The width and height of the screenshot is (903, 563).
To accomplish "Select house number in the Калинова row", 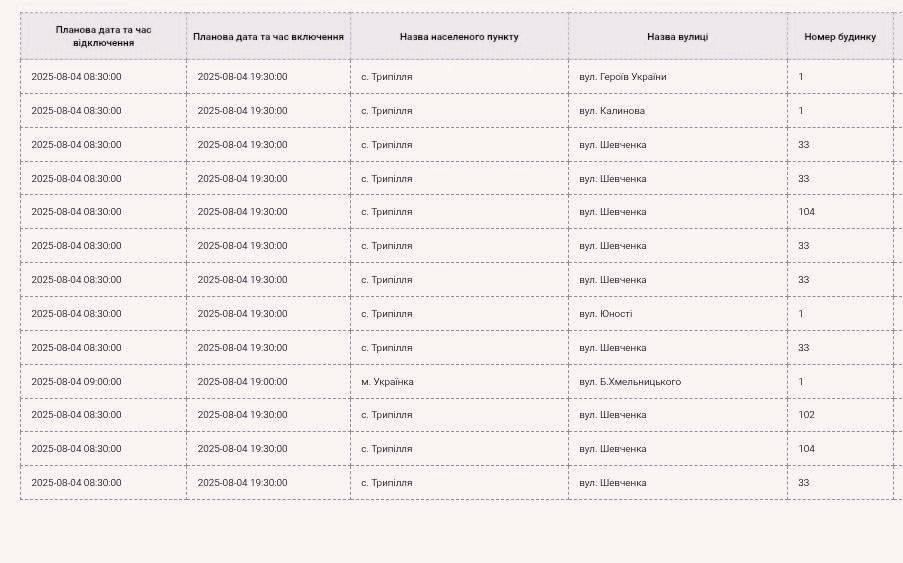I will [801, 111].
